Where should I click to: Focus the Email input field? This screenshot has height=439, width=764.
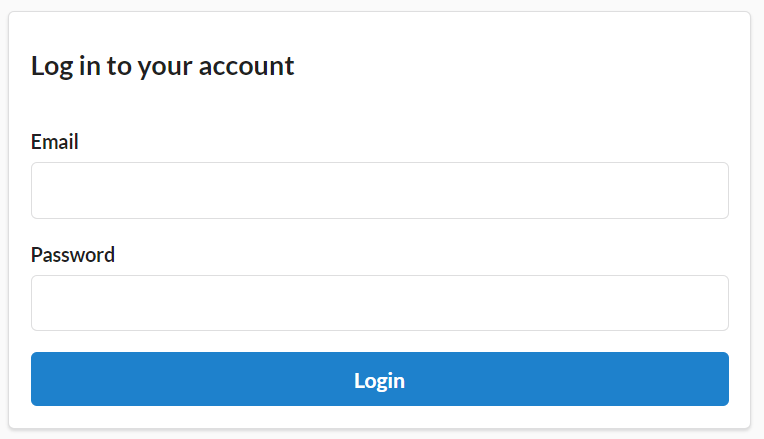(380, 191)
